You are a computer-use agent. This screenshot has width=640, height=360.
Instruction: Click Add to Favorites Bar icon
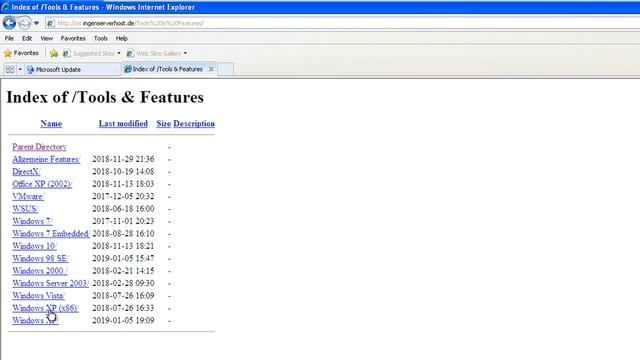[x=54, y=53]
